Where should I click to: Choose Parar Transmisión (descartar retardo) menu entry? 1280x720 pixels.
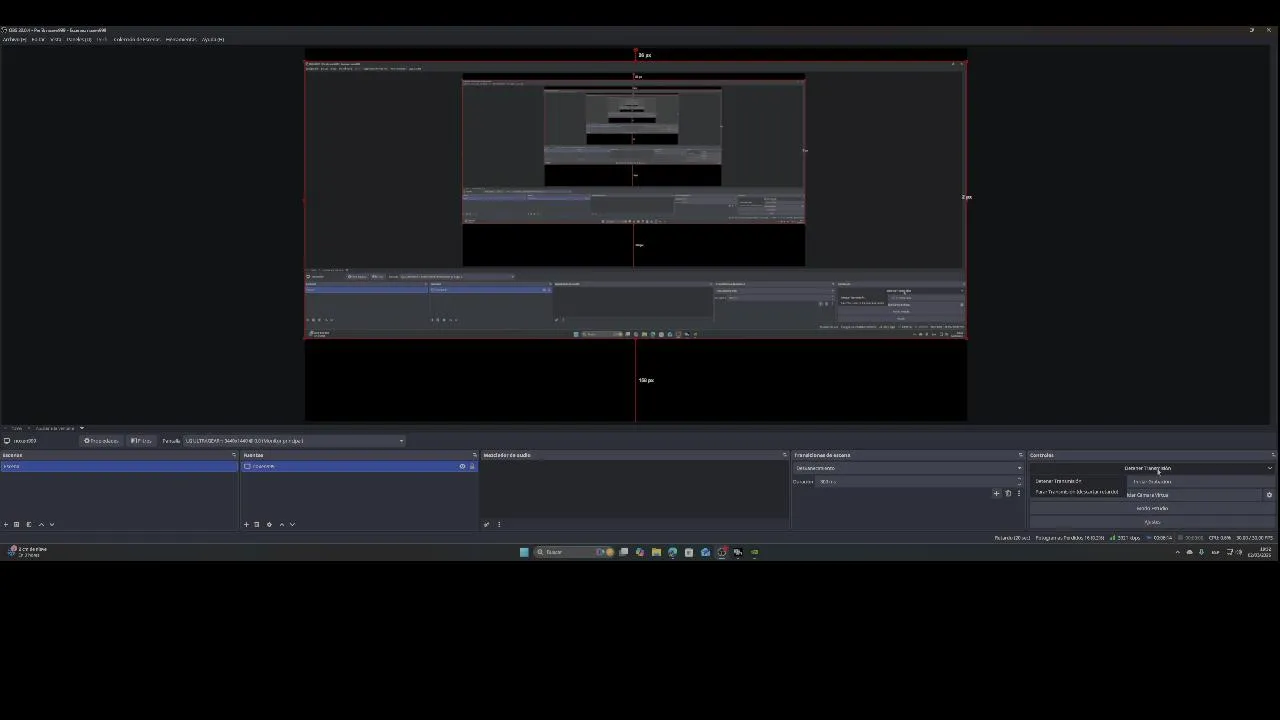pyautogui.click(x=1078, y=492)
